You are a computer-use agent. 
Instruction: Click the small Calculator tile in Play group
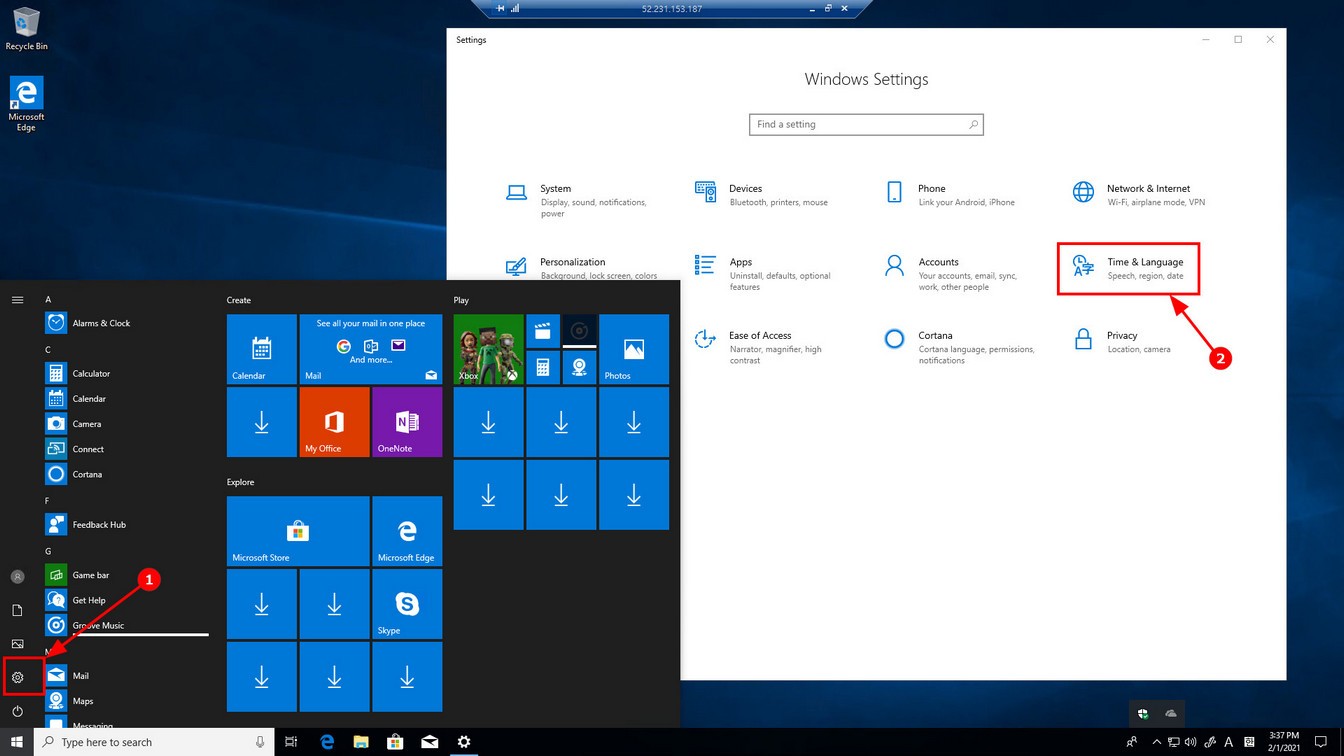point(542,367)
